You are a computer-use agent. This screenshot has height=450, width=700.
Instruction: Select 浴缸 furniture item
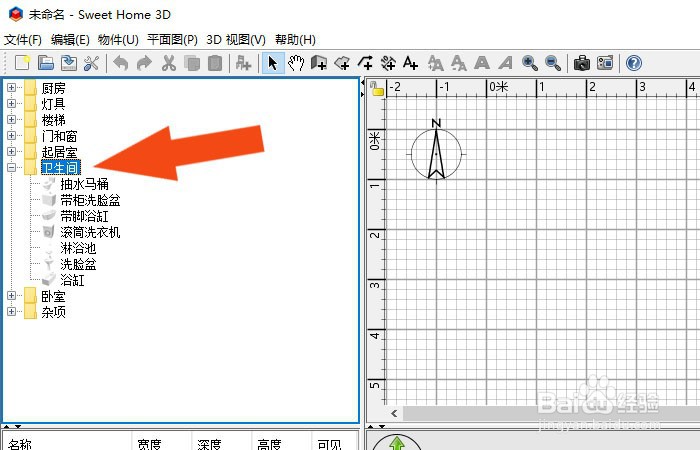[72, 280]
